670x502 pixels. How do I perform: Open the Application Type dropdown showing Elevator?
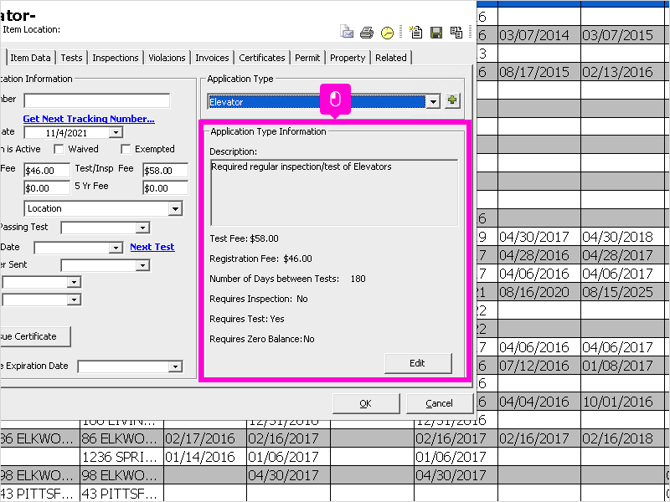pyautogui.click(x=433, y=102)
